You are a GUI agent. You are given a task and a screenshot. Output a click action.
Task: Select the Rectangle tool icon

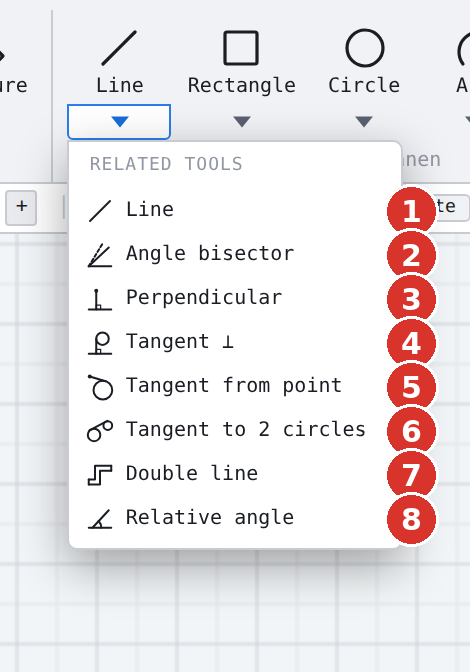click(241, 48)
